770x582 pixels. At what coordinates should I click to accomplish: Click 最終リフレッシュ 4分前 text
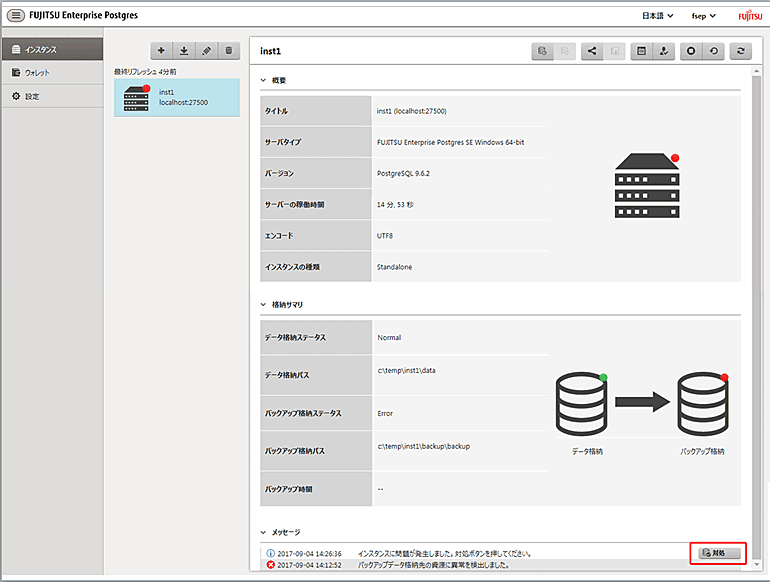click(x=145, y=72)
